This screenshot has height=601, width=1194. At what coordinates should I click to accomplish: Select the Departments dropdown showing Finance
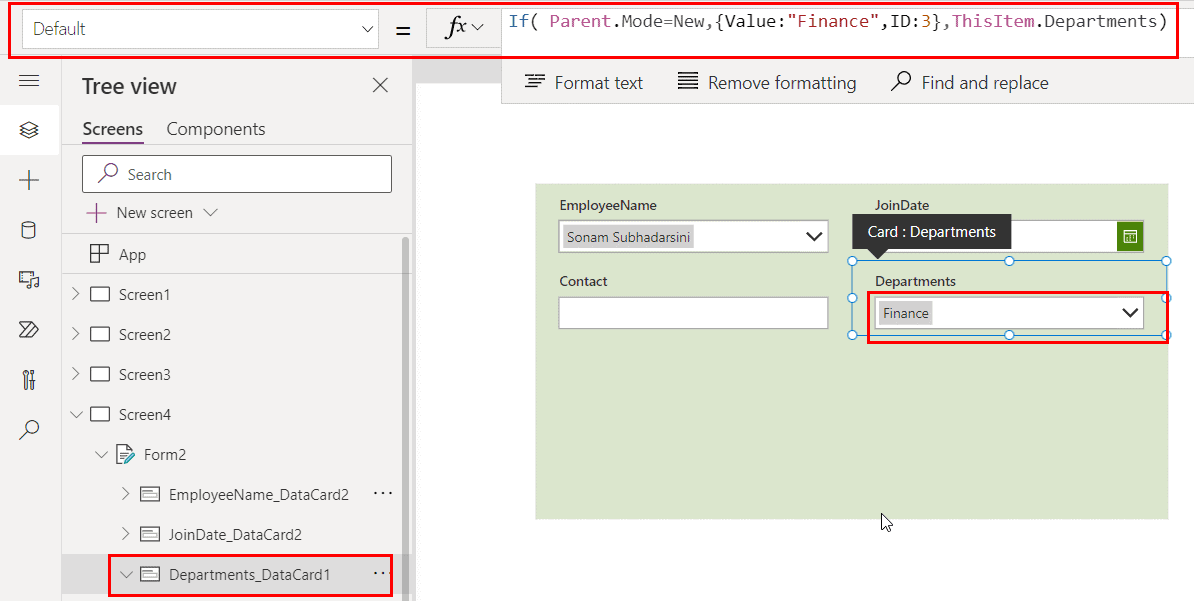point(1007,312)
